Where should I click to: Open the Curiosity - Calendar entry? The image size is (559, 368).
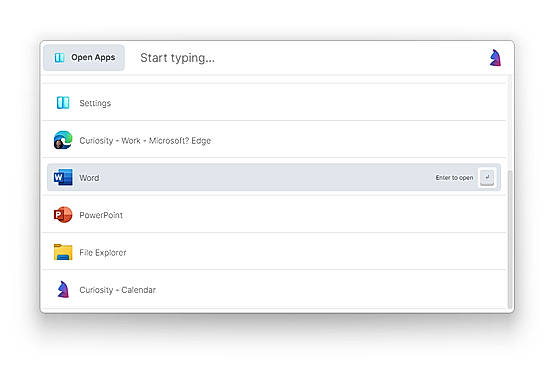coord(274,290)
